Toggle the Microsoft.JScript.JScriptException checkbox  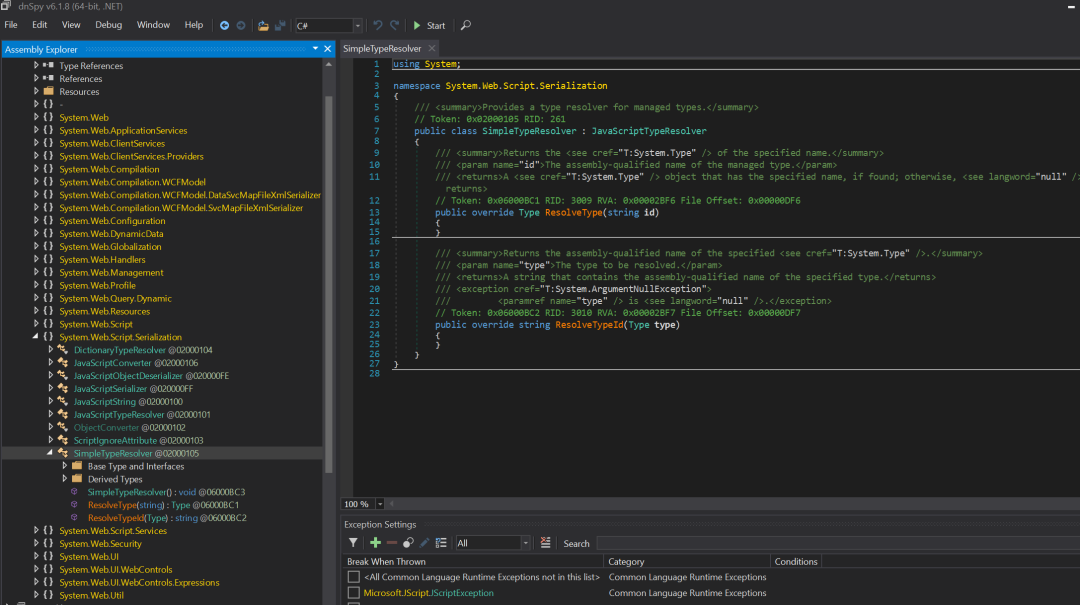tap(353, 593)
